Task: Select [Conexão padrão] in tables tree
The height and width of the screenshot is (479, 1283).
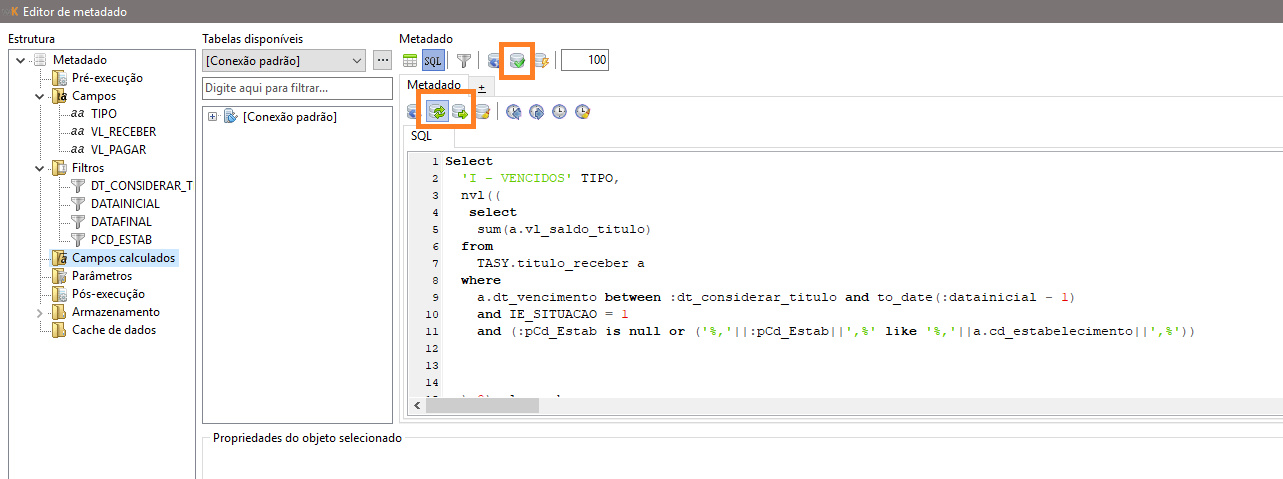Action: [x=290, y=117]
